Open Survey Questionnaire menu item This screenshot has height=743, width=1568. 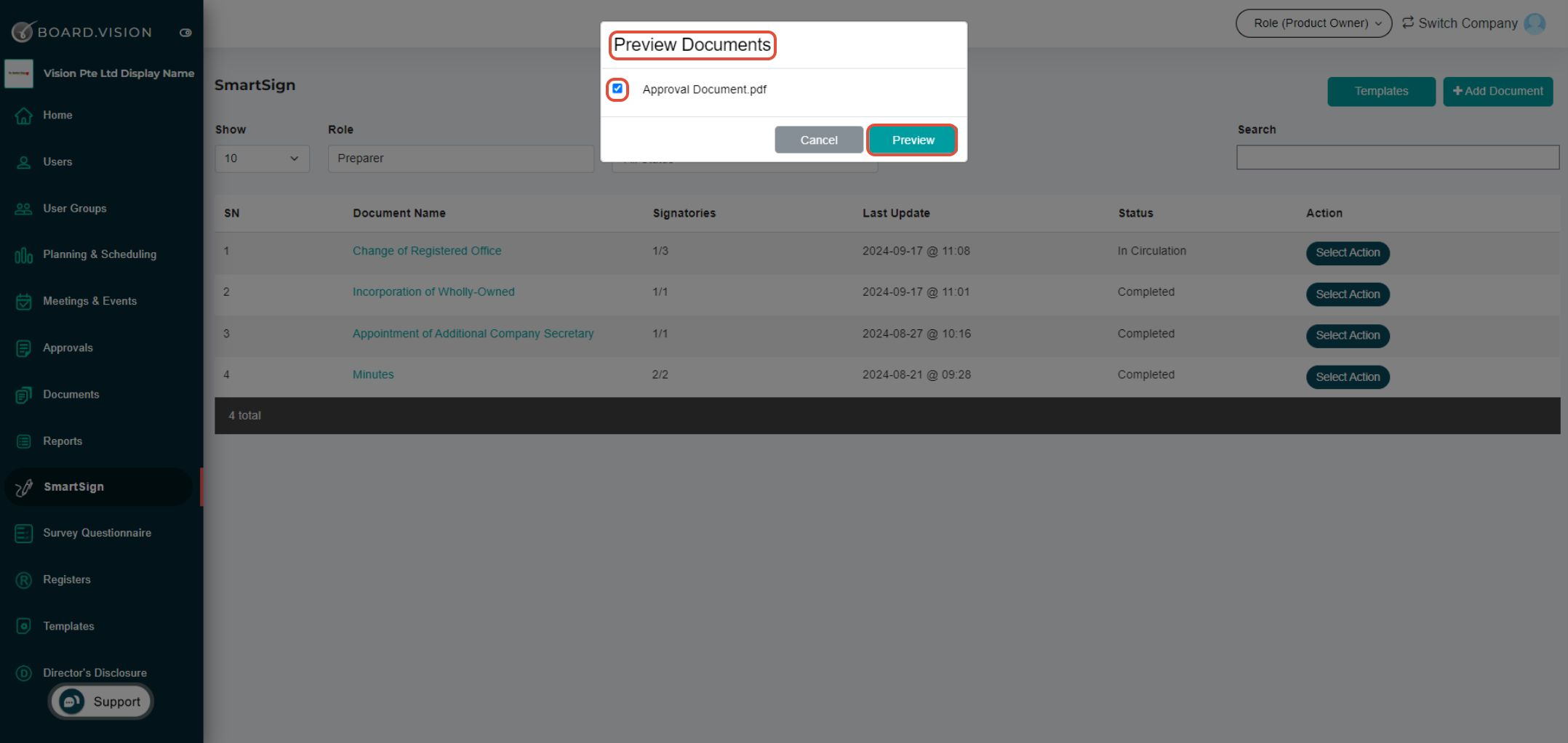[97, 533]
